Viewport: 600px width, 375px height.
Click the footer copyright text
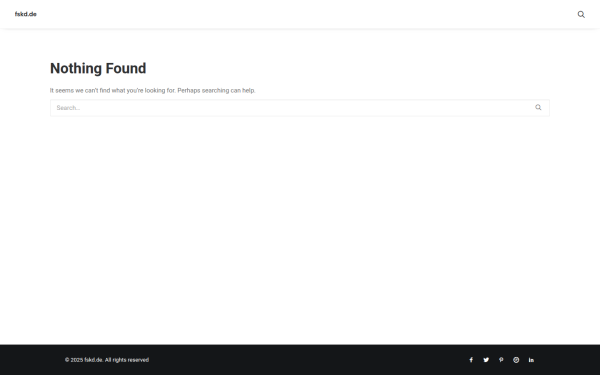pyautogui.click(x=107, y=360)
